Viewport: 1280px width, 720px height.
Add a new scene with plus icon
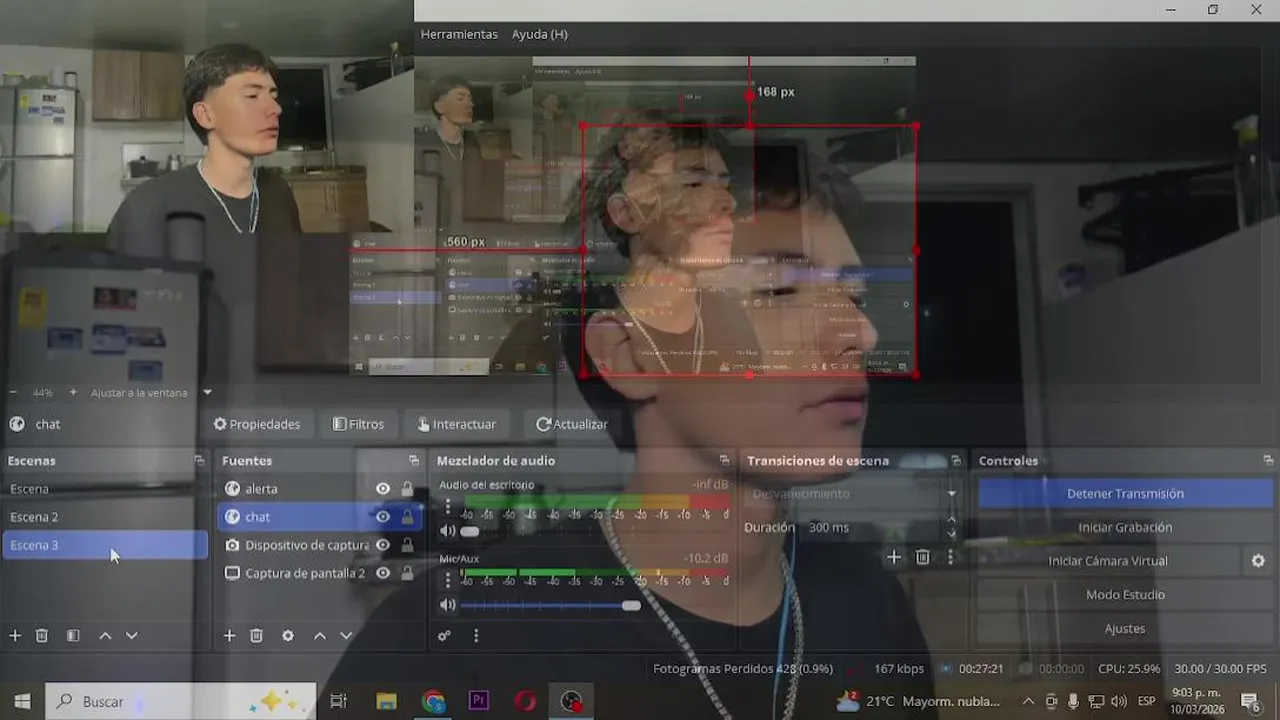(x=15, y=636)
